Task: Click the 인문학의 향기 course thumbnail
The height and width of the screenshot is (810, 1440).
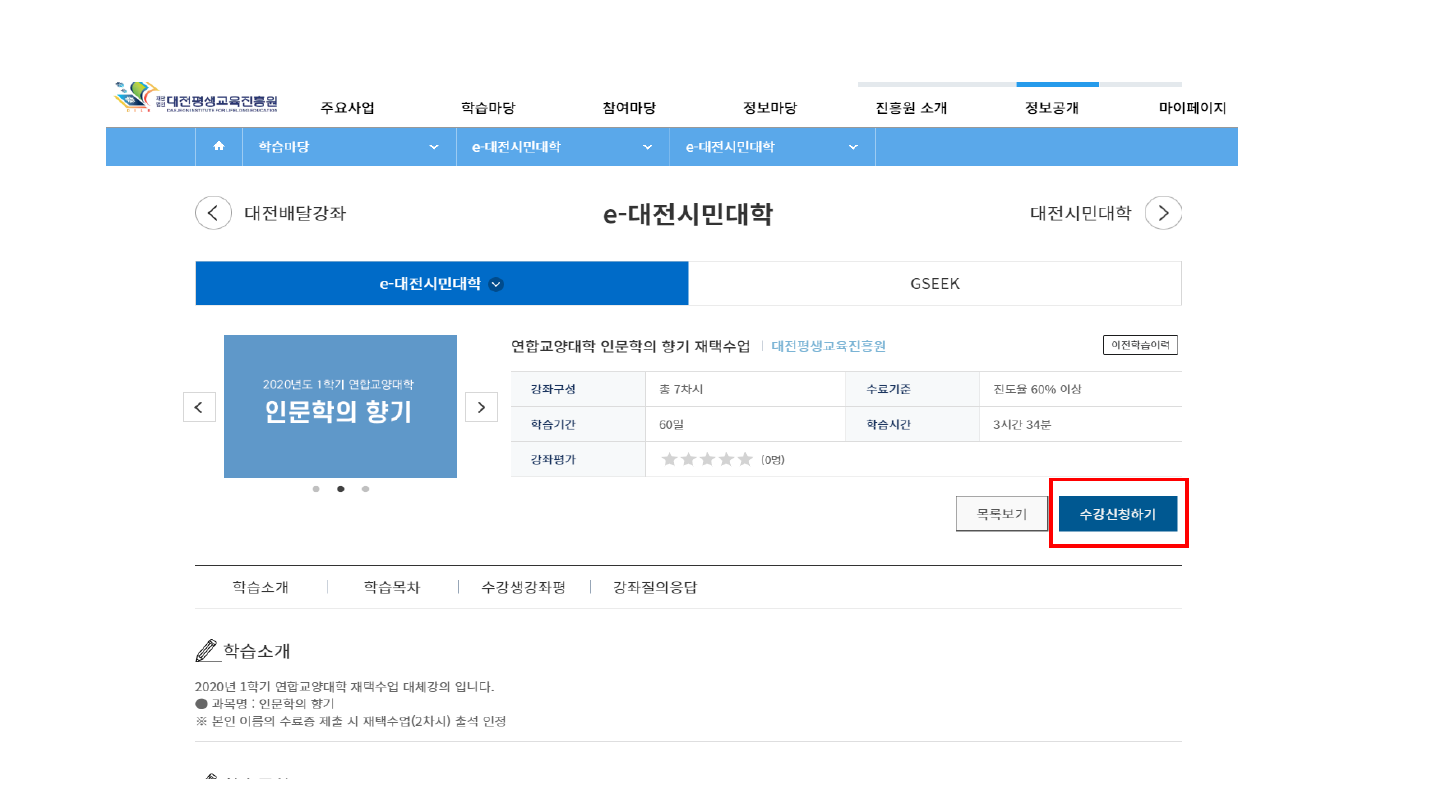Action: 340,406
